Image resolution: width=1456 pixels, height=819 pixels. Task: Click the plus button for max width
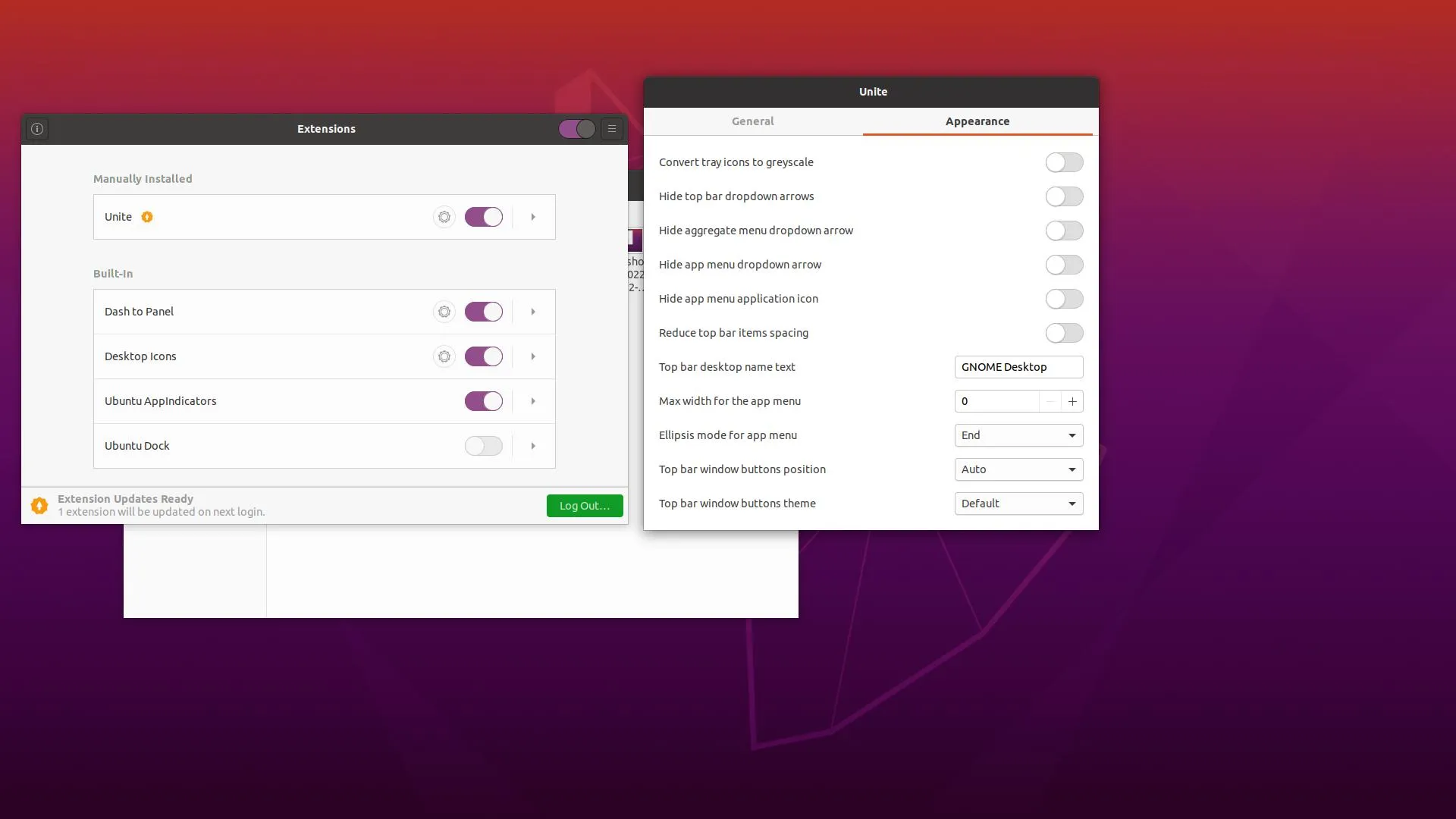[x=1072, y=401]
